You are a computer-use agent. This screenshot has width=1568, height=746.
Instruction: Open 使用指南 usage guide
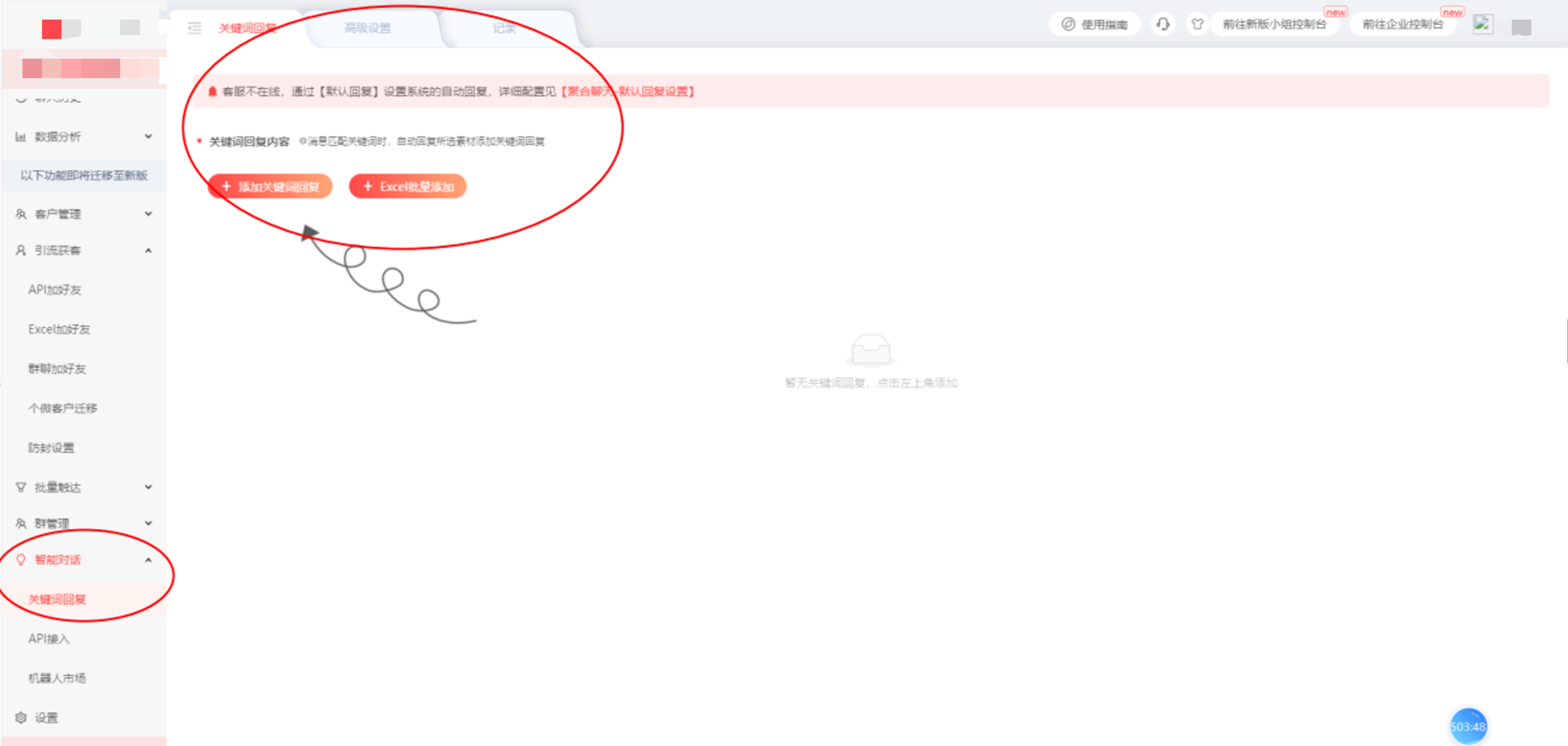(x=1095, y=24)
